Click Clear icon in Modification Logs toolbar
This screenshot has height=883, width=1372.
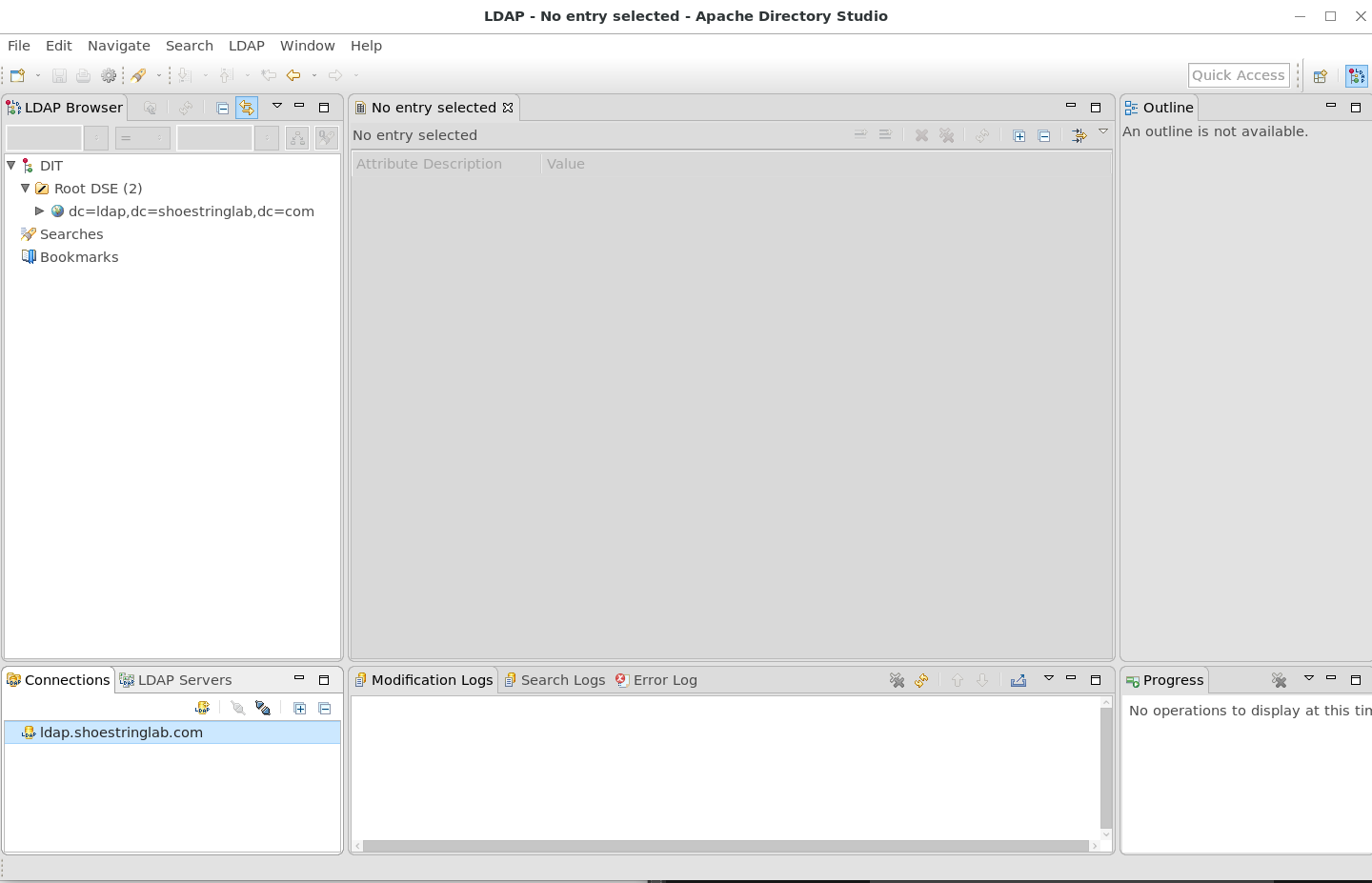[897, 680]
